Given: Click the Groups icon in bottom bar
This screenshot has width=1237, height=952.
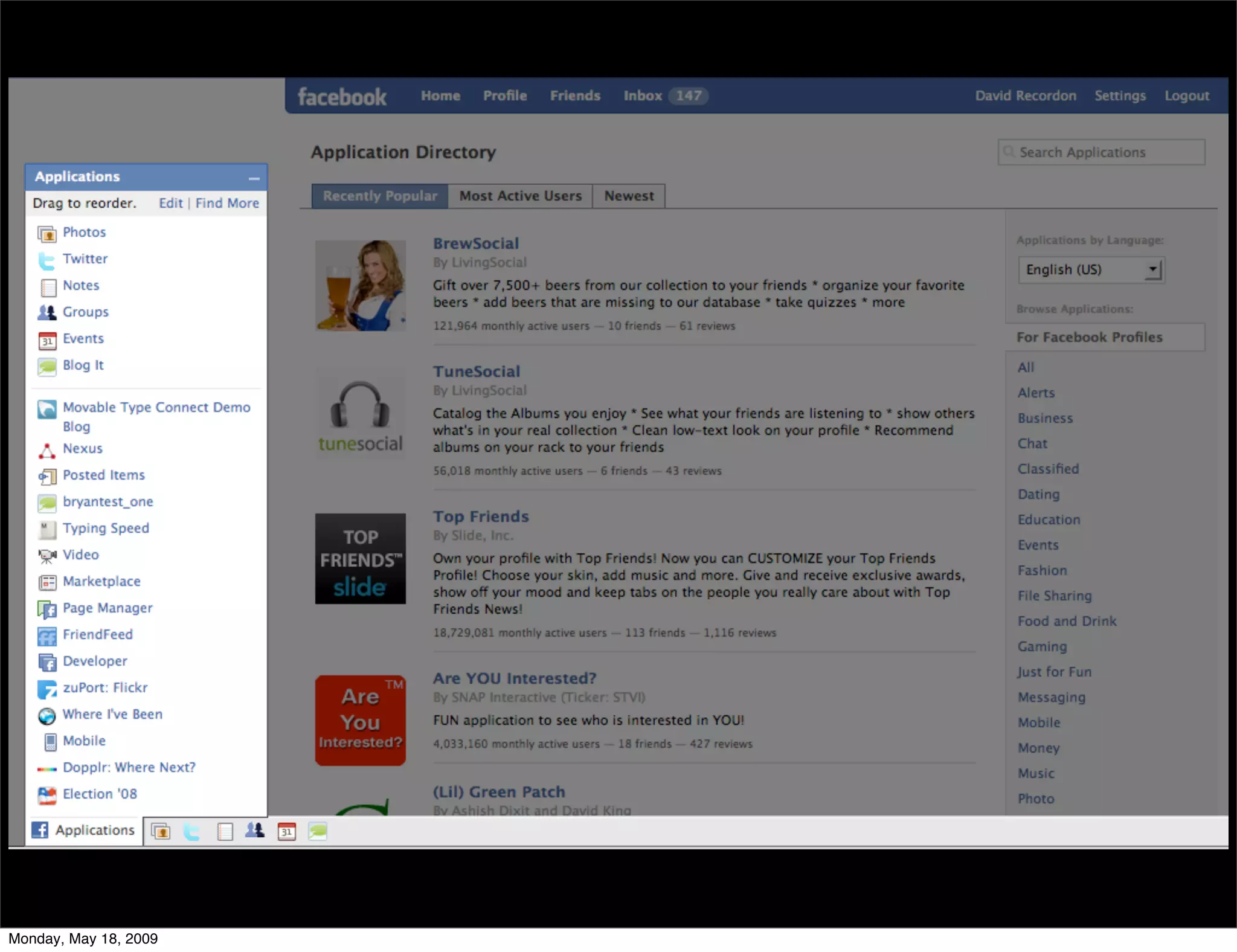Looking at the screenshot, I should [x=254, y=831].
